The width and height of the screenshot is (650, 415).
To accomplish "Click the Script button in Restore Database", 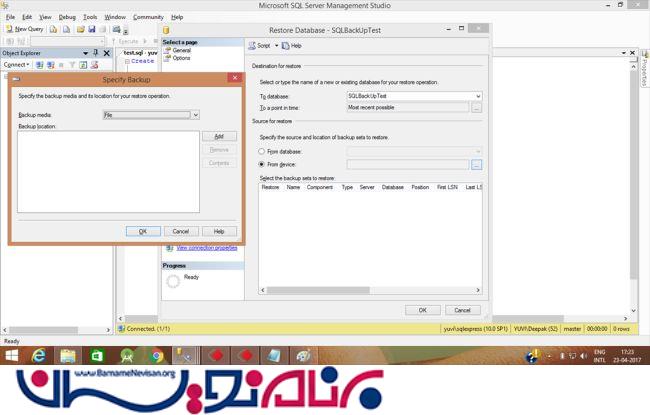I will 260,46.
